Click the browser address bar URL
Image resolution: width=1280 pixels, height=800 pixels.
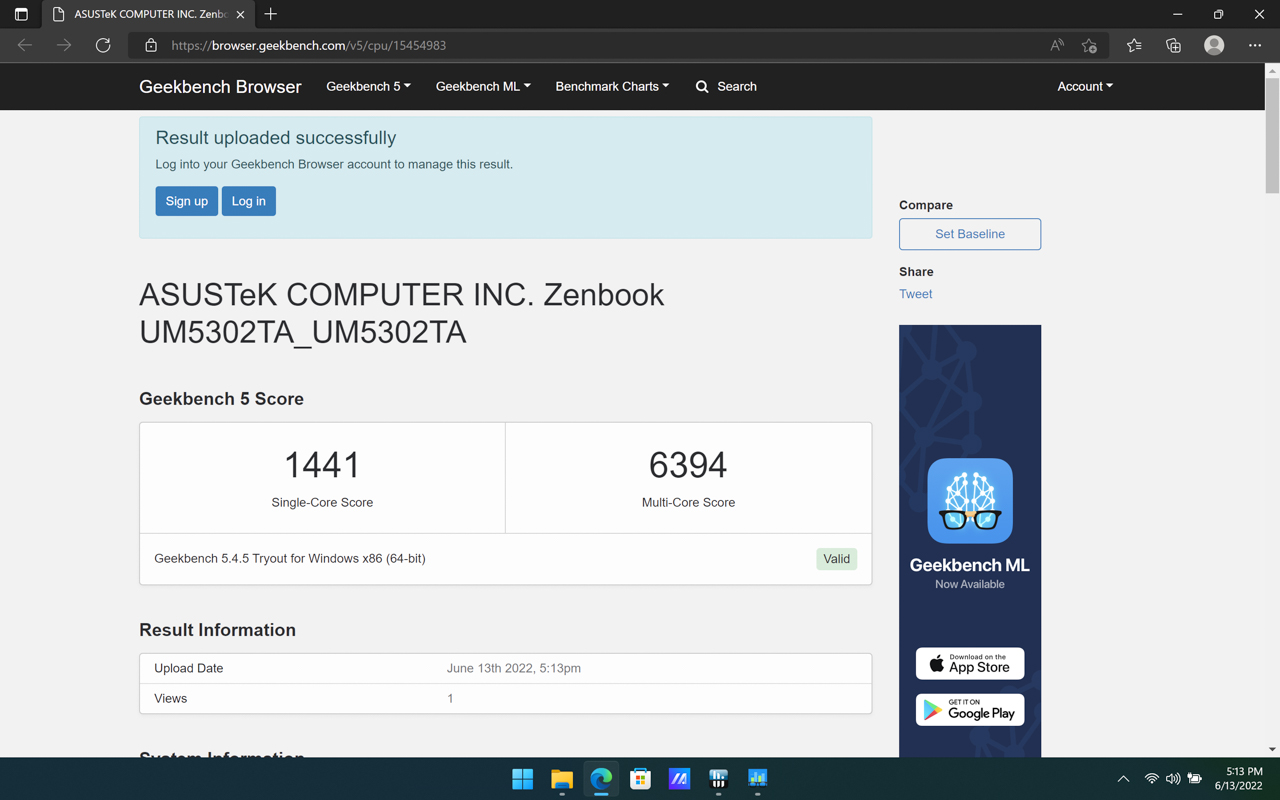(309, 45)
